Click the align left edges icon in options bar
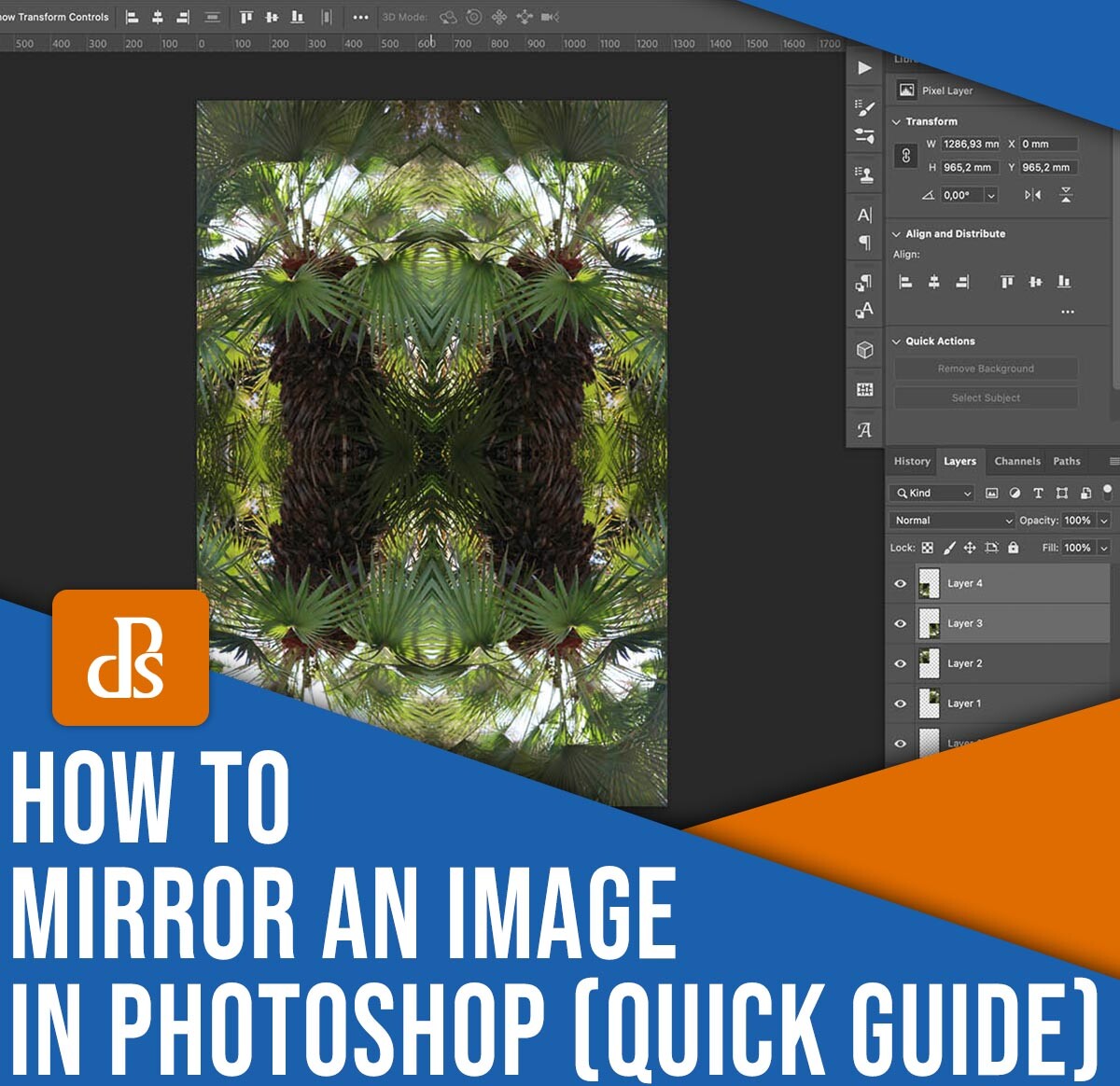The width and height of the screenshot is (1120, 1086). pyautogui.click(x=131, y=16)
